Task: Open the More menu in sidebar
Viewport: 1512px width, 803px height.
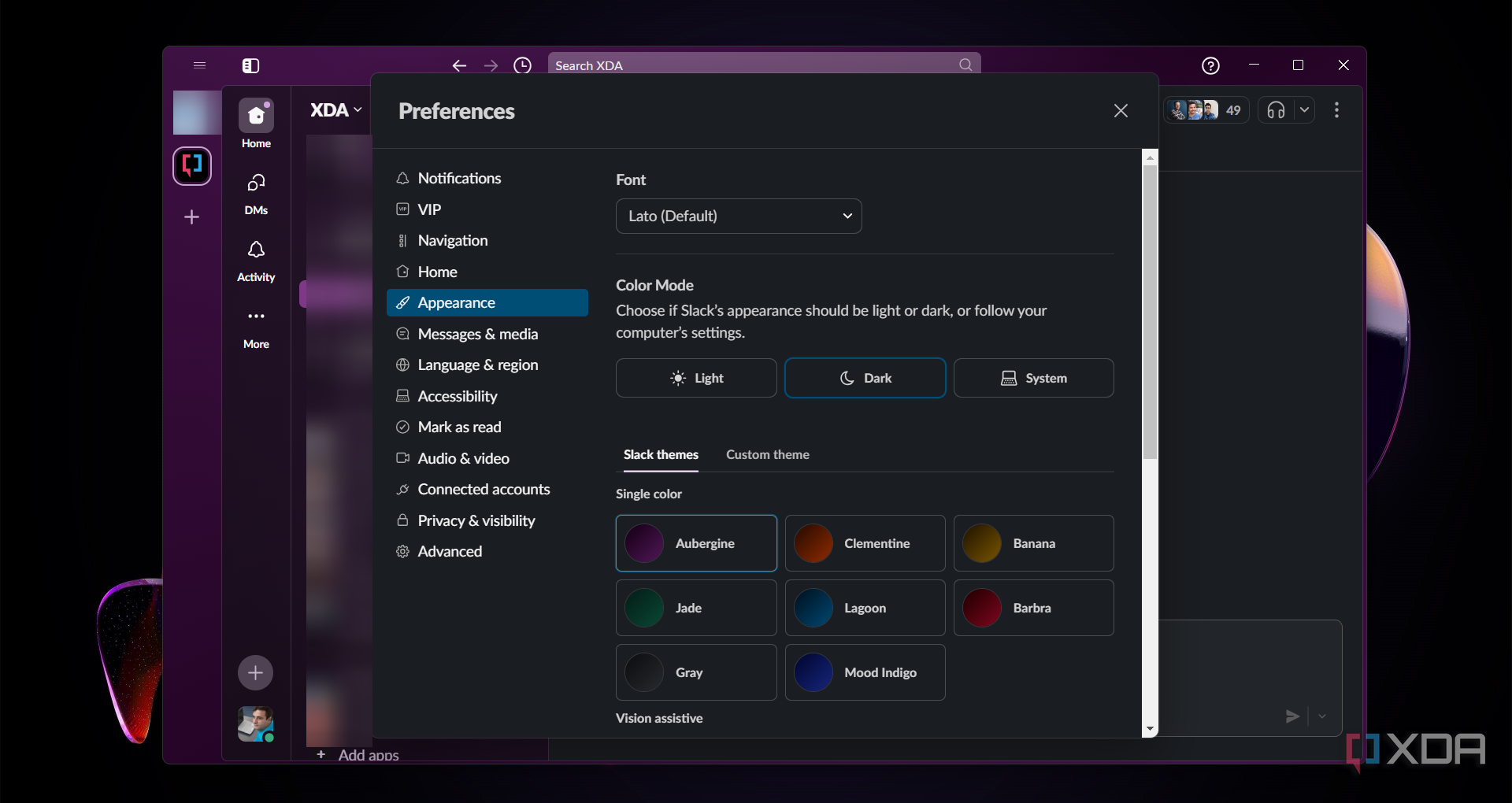Action: pos(256,327)
